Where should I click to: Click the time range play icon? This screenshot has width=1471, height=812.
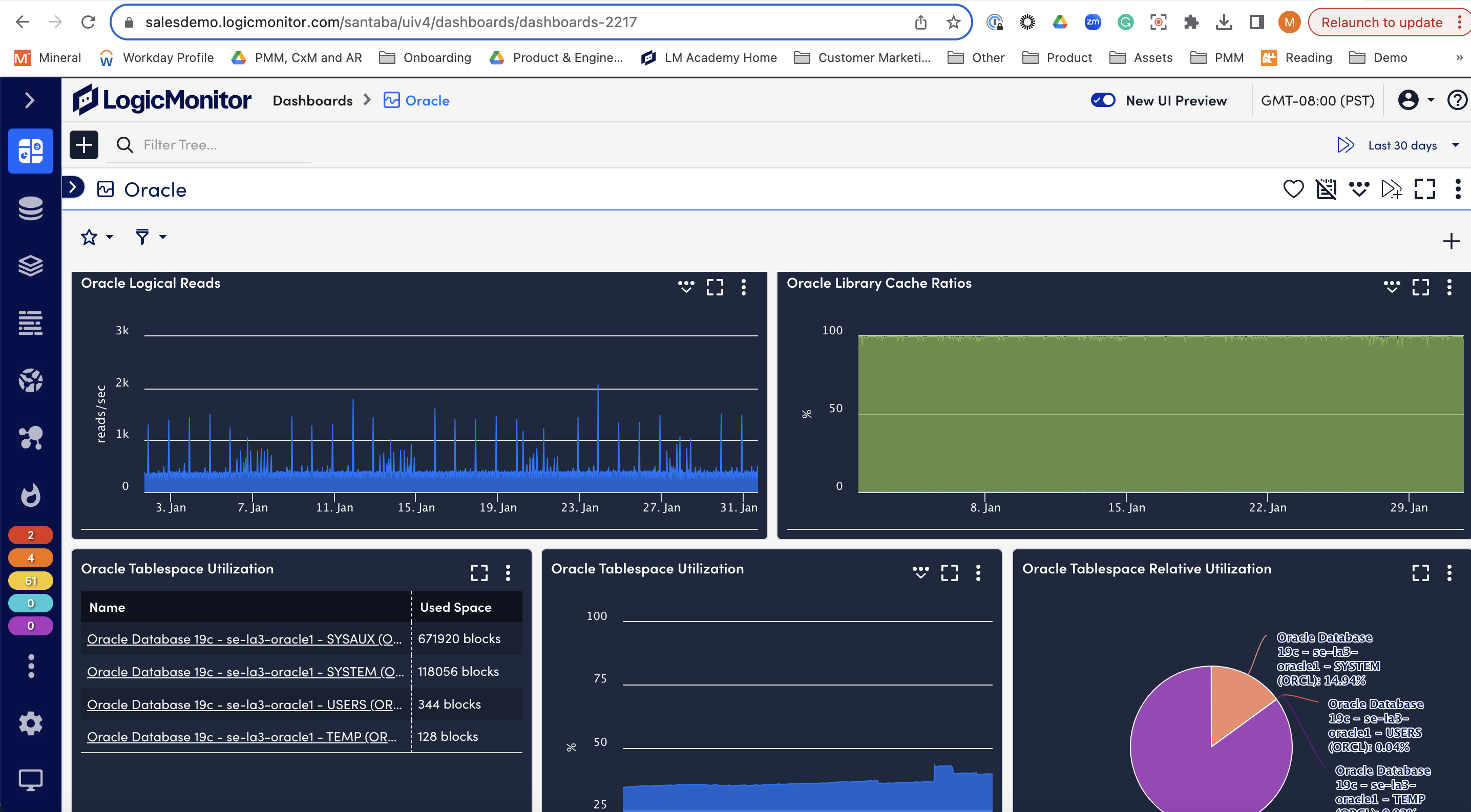click(x=1346, y=145)
